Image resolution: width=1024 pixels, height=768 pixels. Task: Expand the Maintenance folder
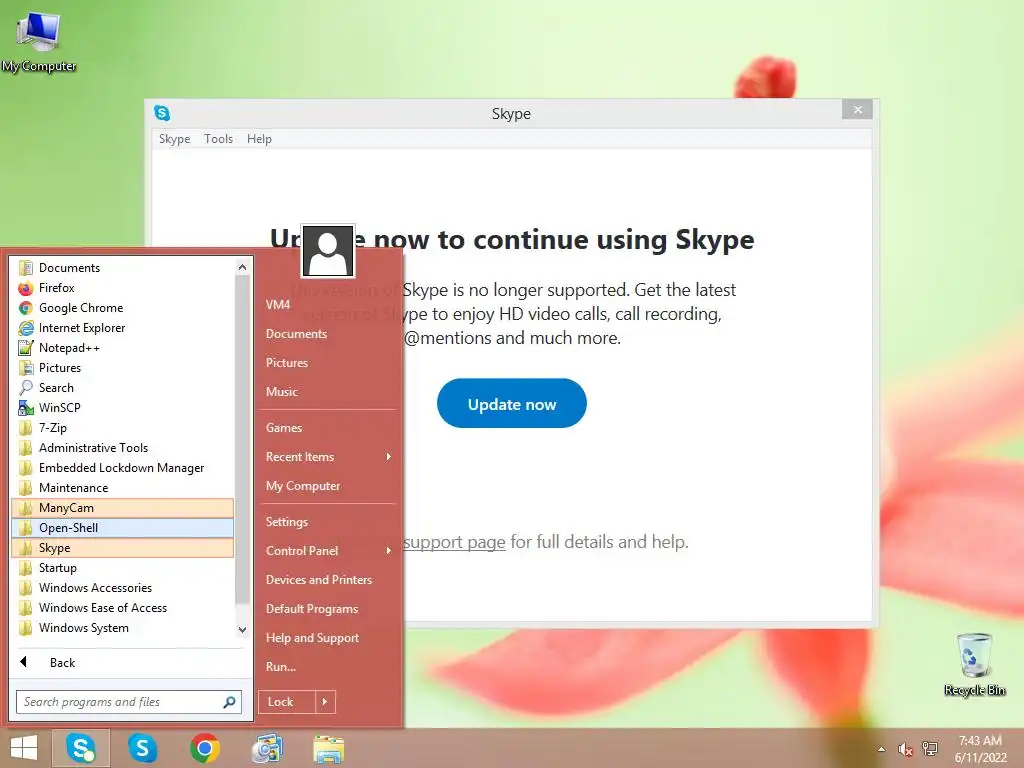(x=123, y=488)
